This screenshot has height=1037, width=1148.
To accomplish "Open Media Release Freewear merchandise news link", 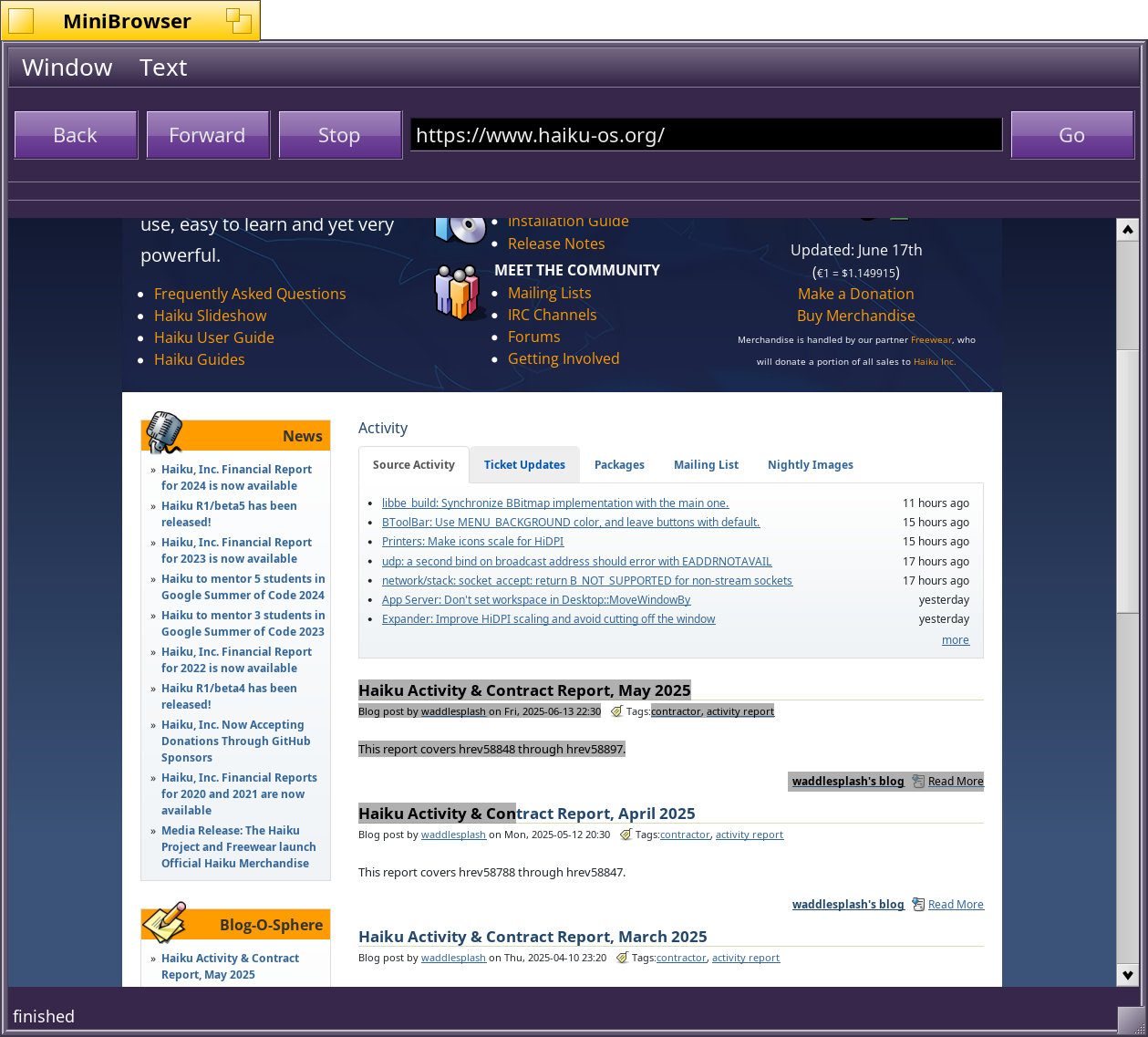I will pyautogui.click(x=239, y=847).
